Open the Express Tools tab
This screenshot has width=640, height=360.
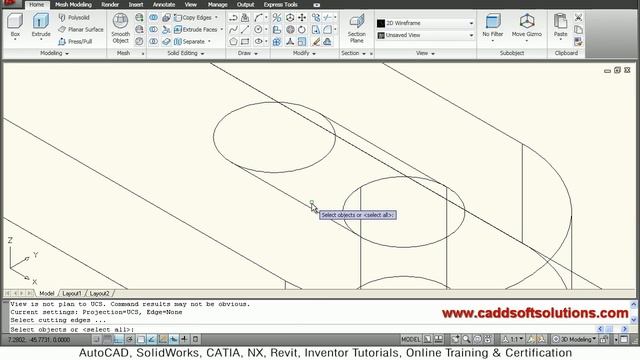pyautogui.click(x=280, y=4)
